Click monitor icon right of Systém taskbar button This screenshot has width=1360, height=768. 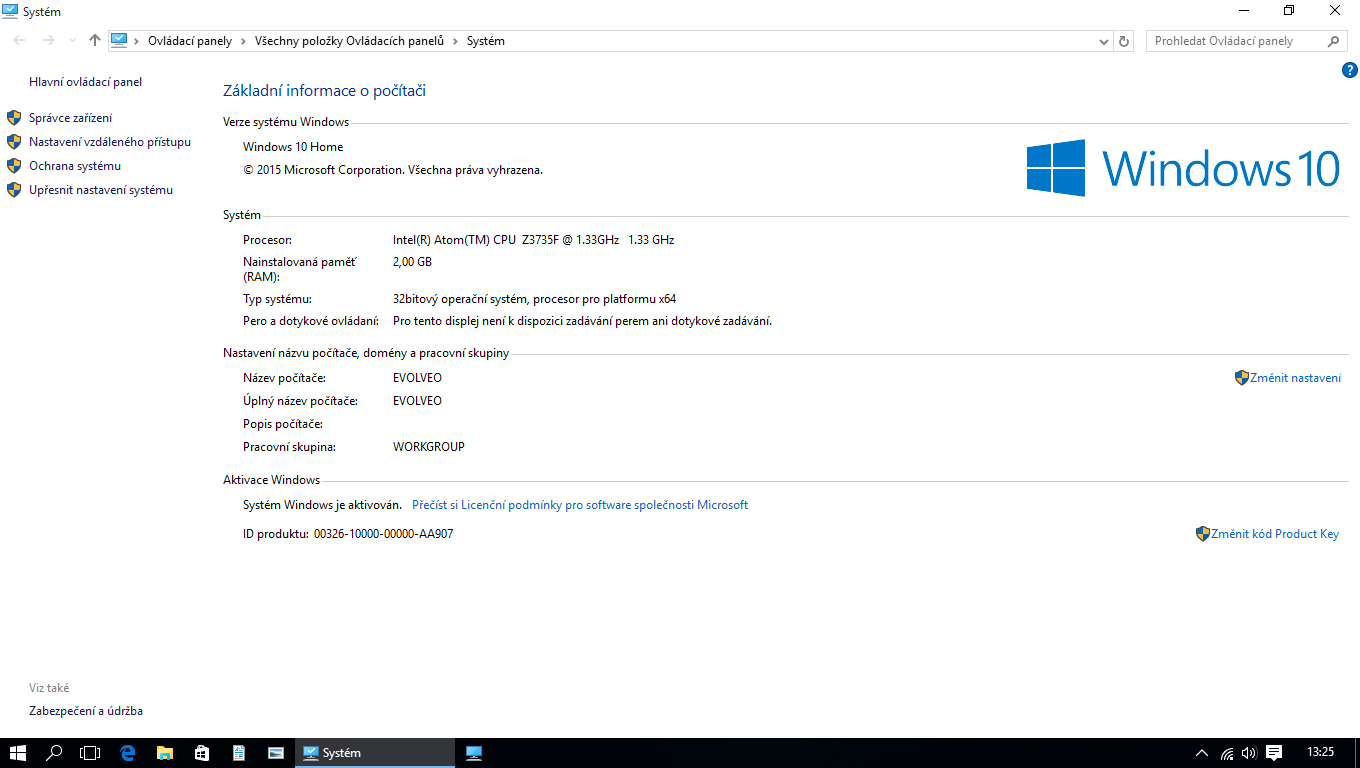(x=474, y=753)
